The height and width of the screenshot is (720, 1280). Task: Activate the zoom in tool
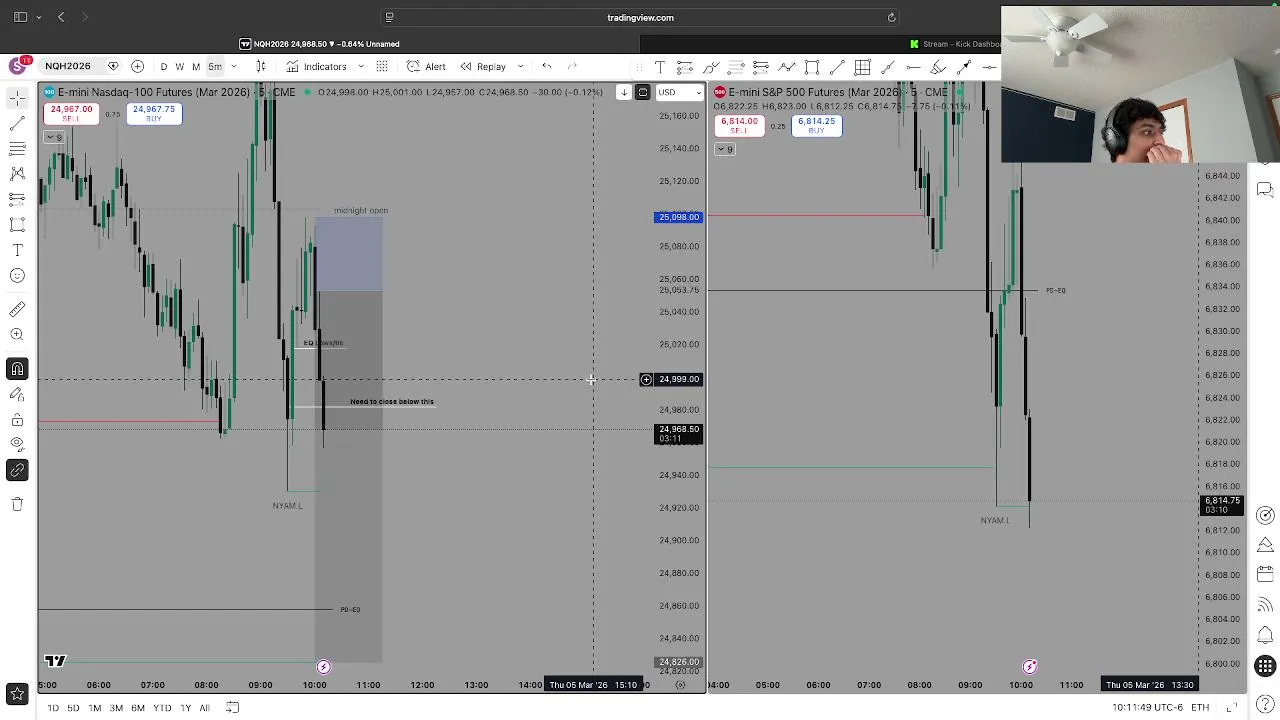[x=17, y=335]
